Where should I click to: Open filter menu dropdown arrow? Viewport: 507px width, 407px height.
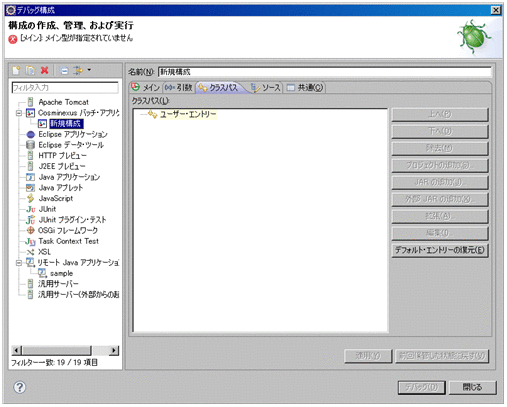click(89, 70)
